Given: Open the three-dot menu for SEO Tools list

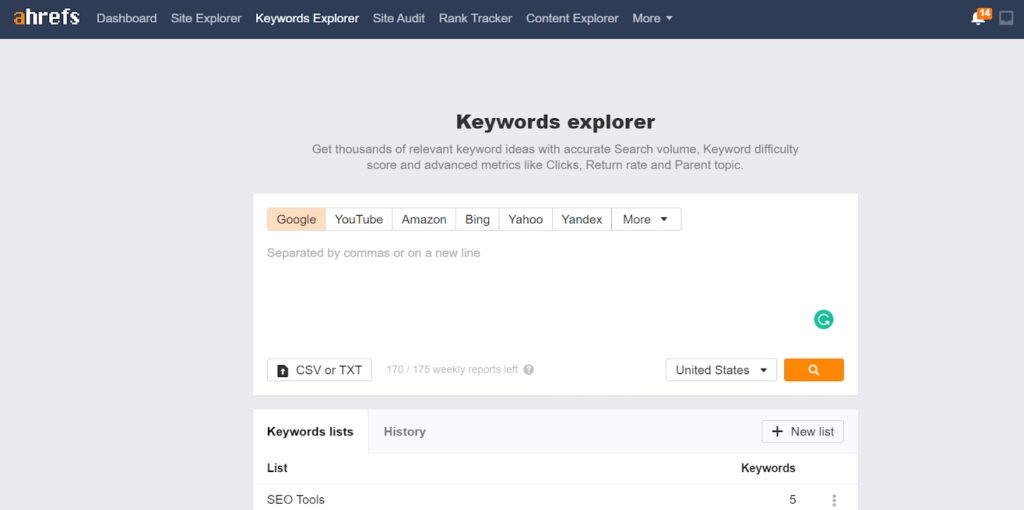Looking at the screenshot, I should (x=833, y=500).
